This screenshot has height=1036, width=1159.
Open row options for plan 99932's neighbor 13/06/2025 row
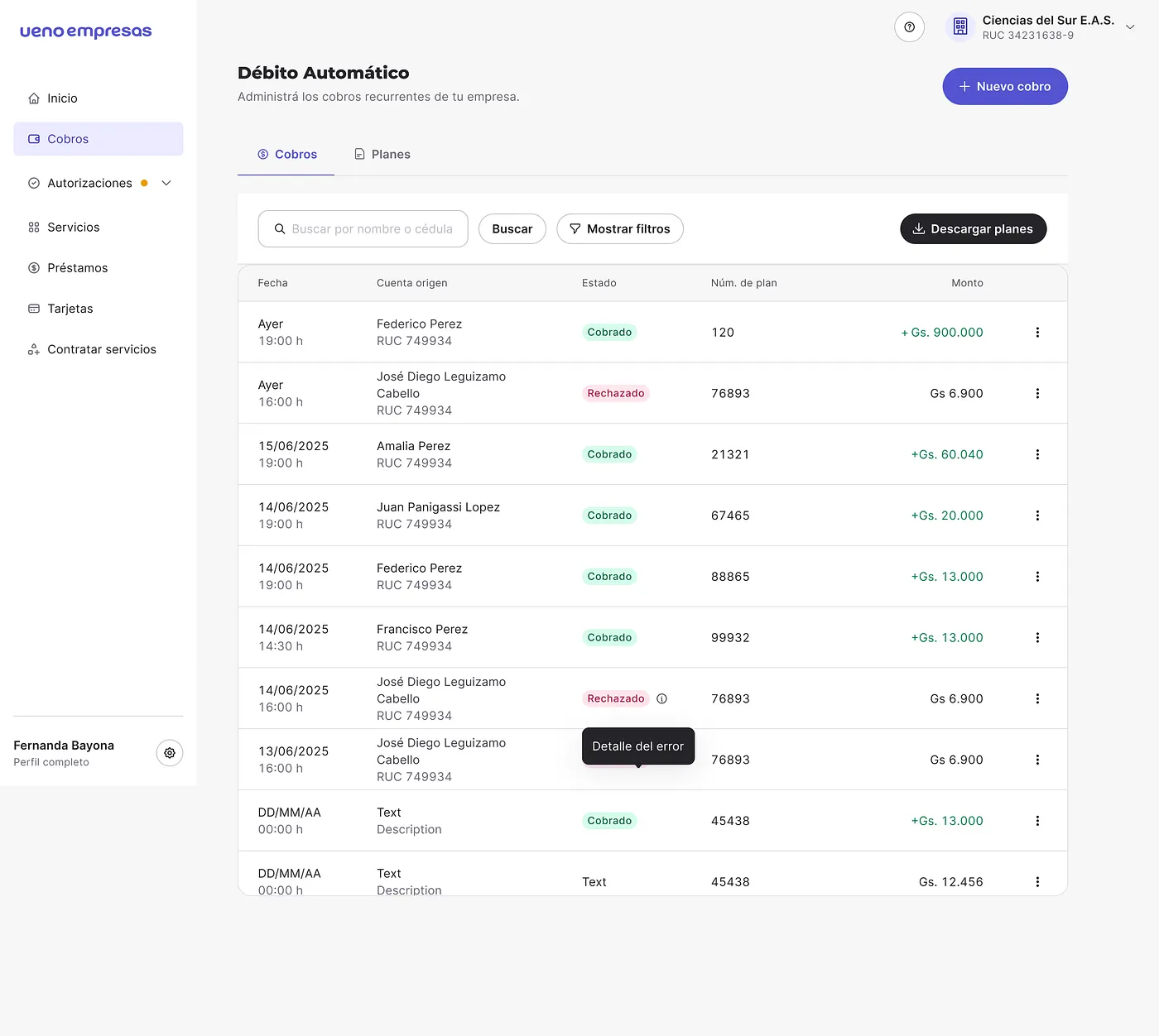point(1037,760)
